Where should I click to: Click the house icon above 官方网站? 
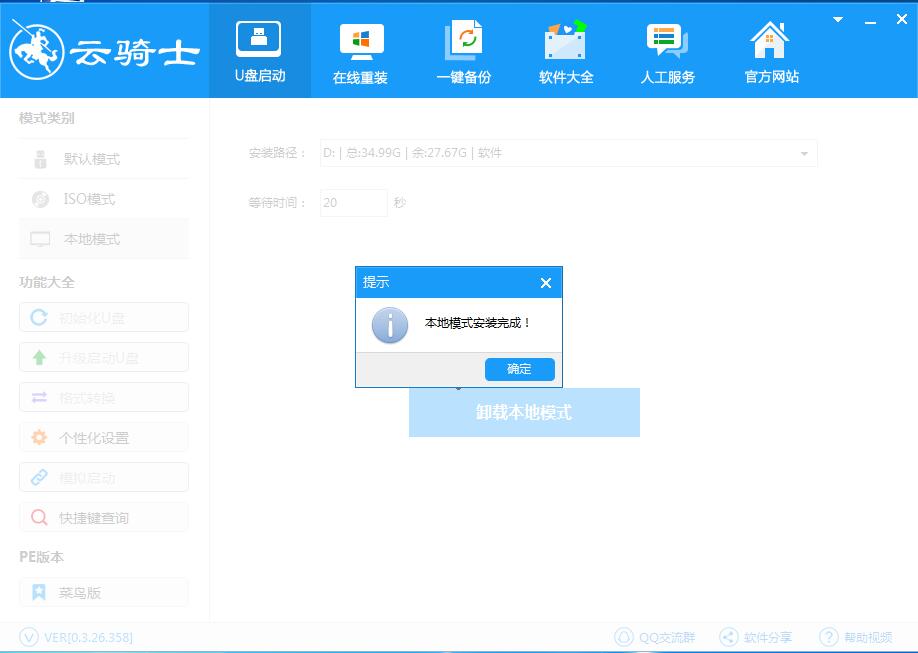point(769,40)
